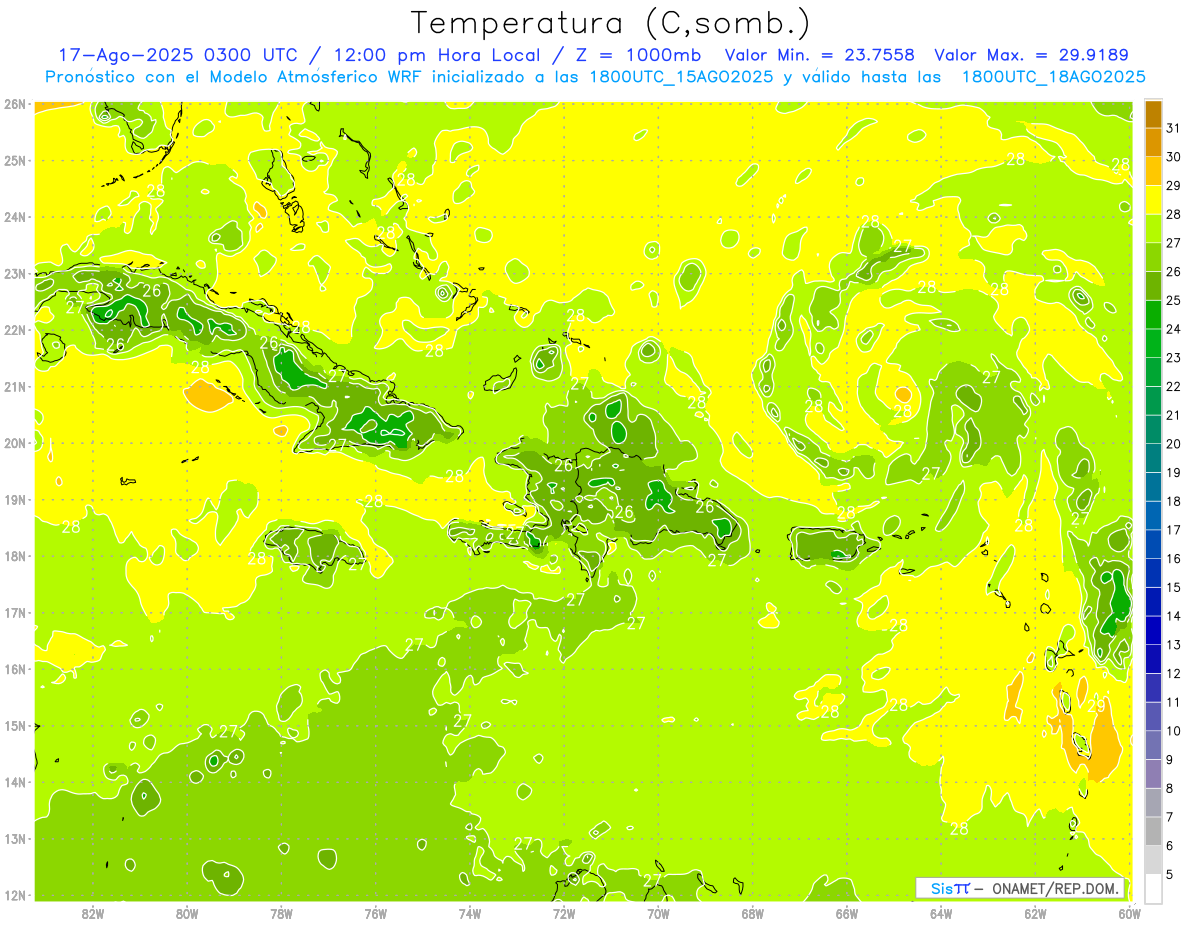Screen dimensions: 1200x927
Task: Click the 14N latitude axis label
Action: pyautogui.click(x=15, y=782)
